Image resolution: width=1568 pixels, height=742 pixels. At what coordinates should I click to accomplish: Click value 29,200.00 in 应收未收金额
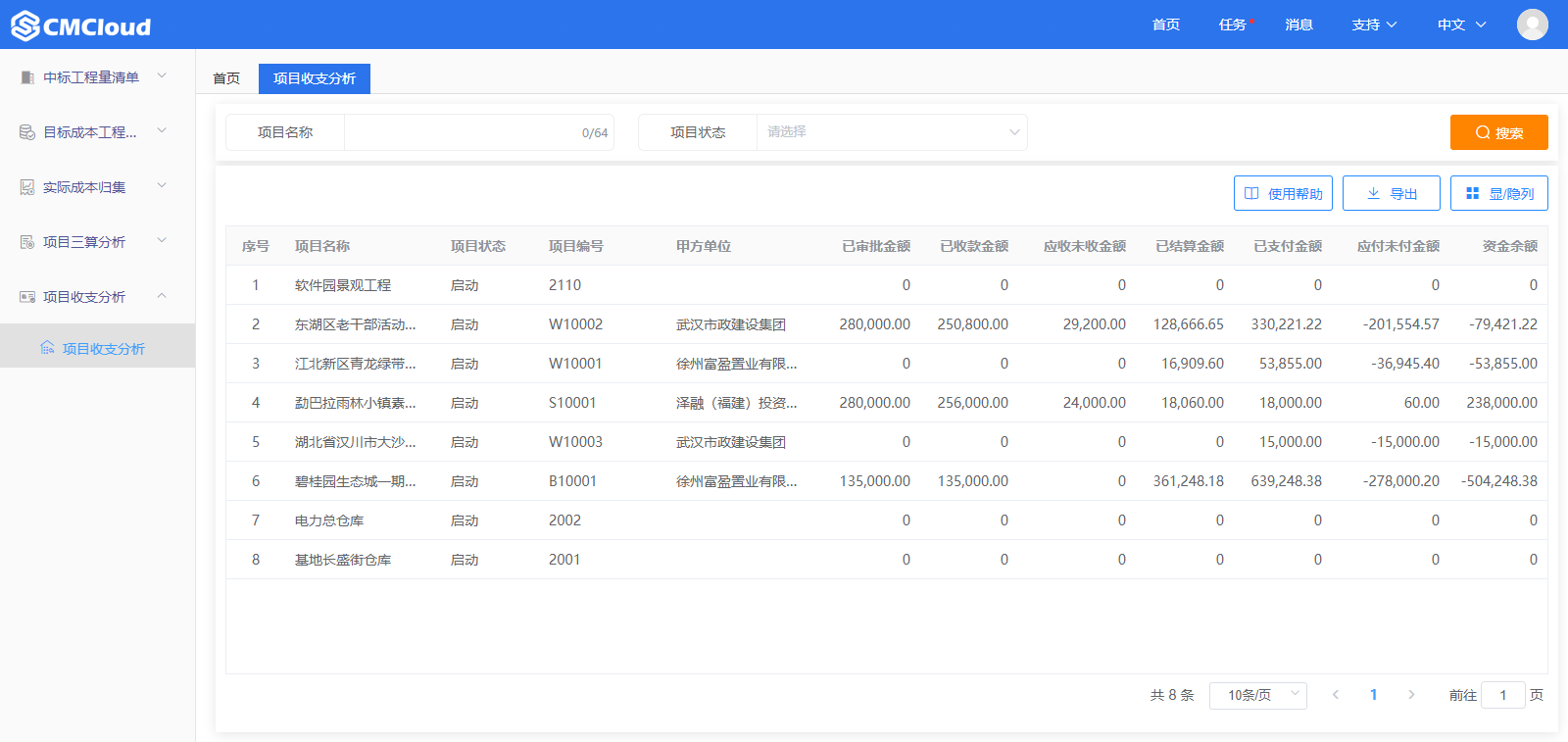(x=1095, y=324)
